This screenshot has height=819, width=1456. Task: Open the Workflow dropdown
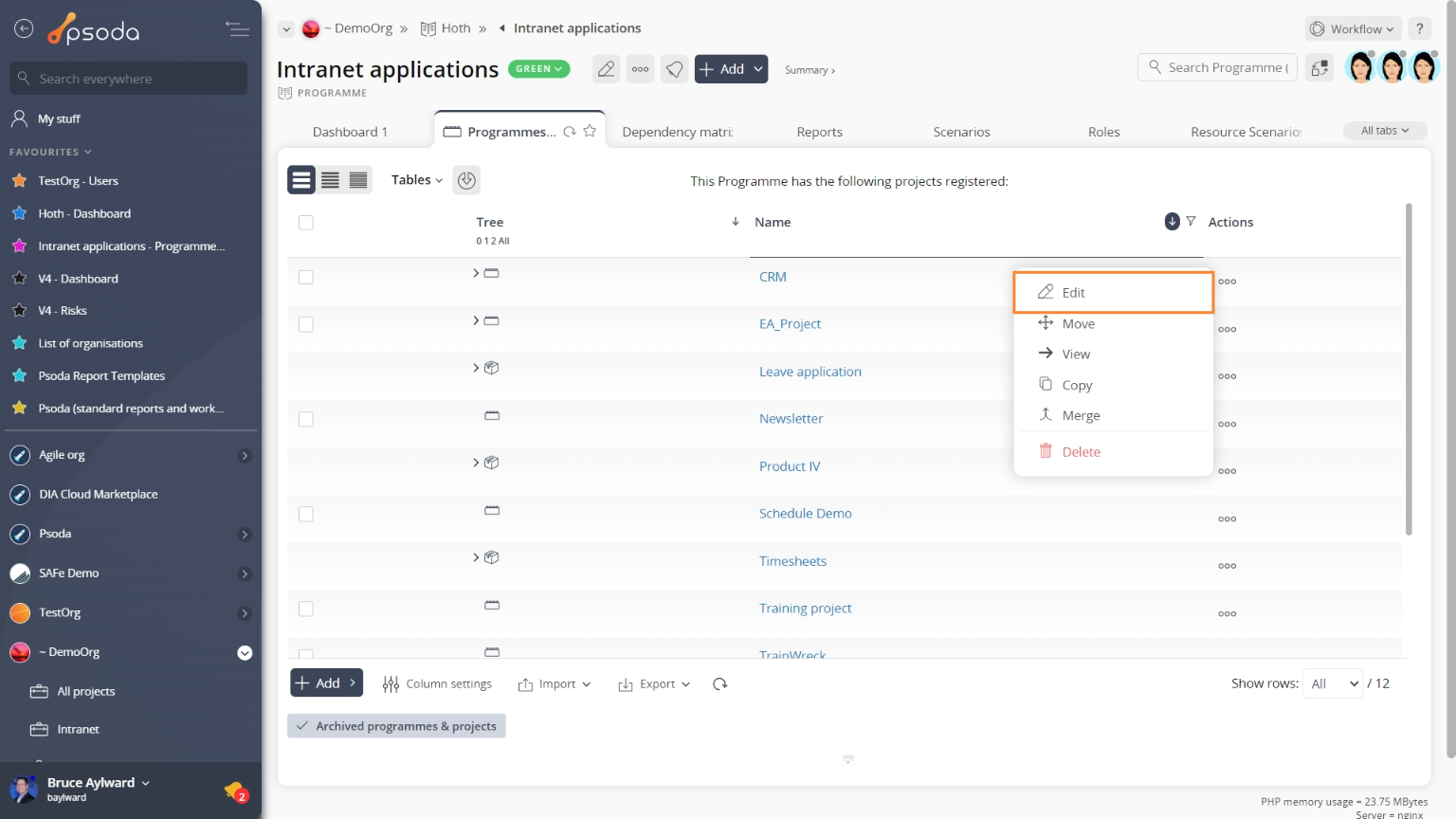1353,28
